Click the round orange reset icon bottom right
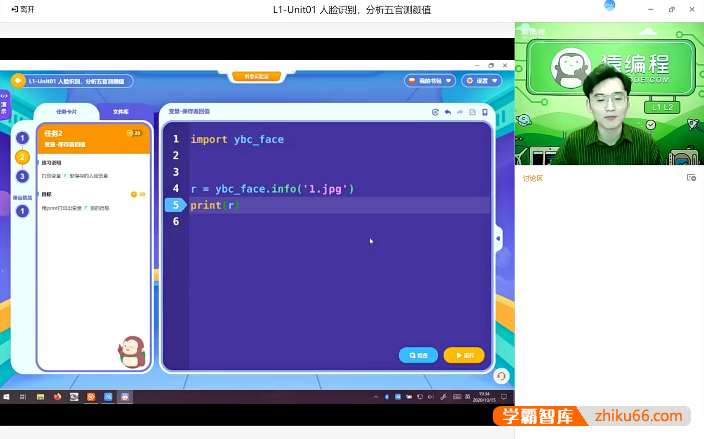The width and height of the screenshot is (704, 439). click(x=501, y=376)
